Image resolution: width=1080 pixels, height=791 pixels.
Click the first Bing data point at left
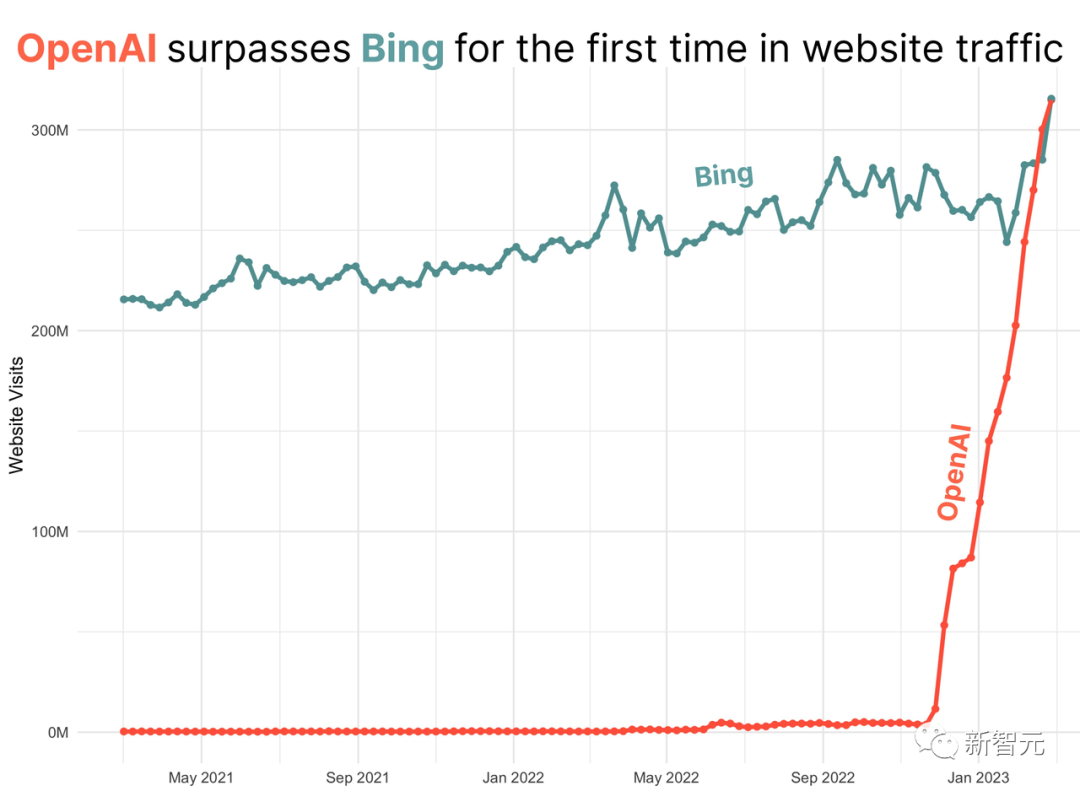tap(124, 299)
